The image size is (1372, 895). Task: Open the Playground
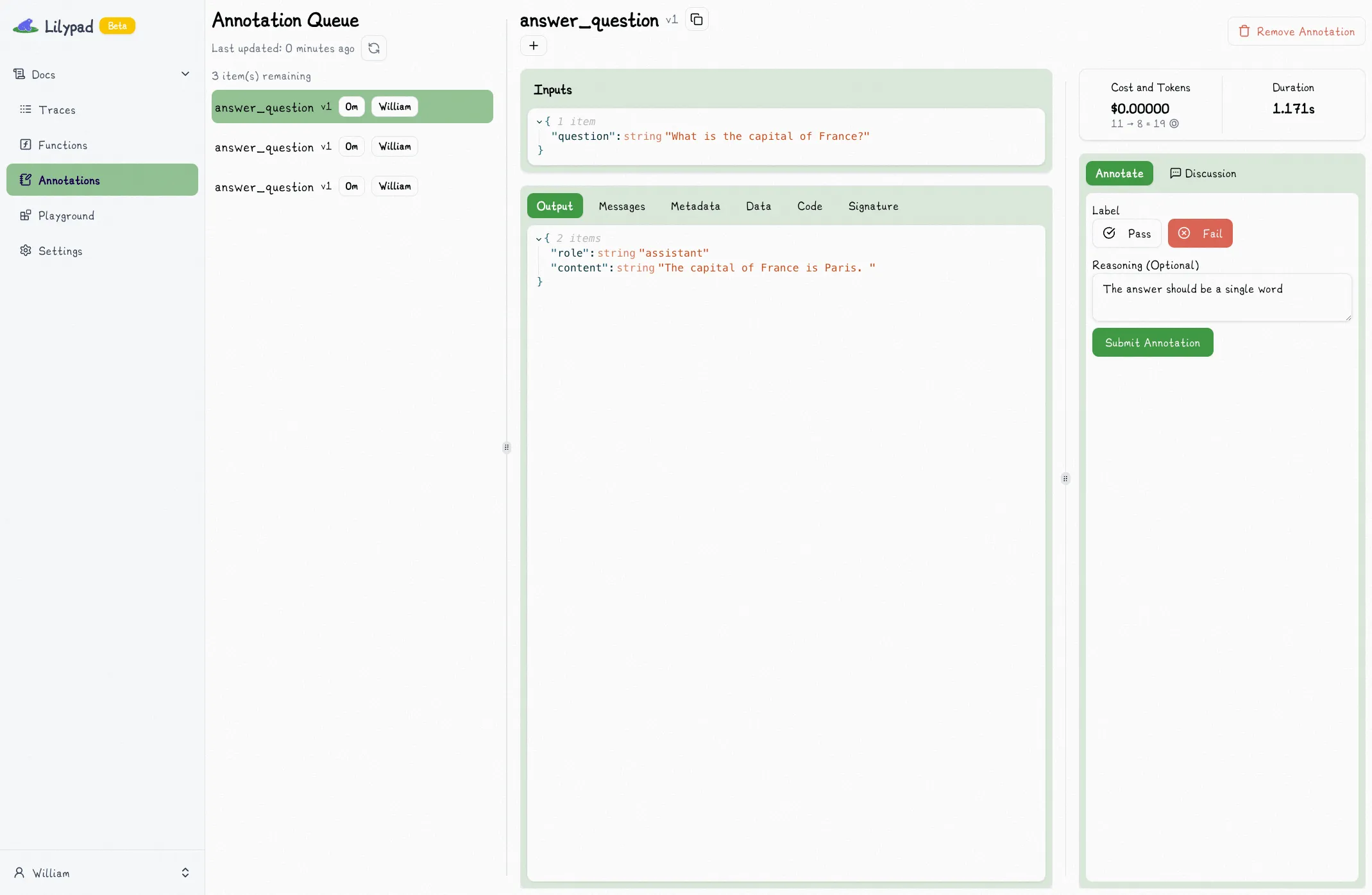(x=65, y=215)
